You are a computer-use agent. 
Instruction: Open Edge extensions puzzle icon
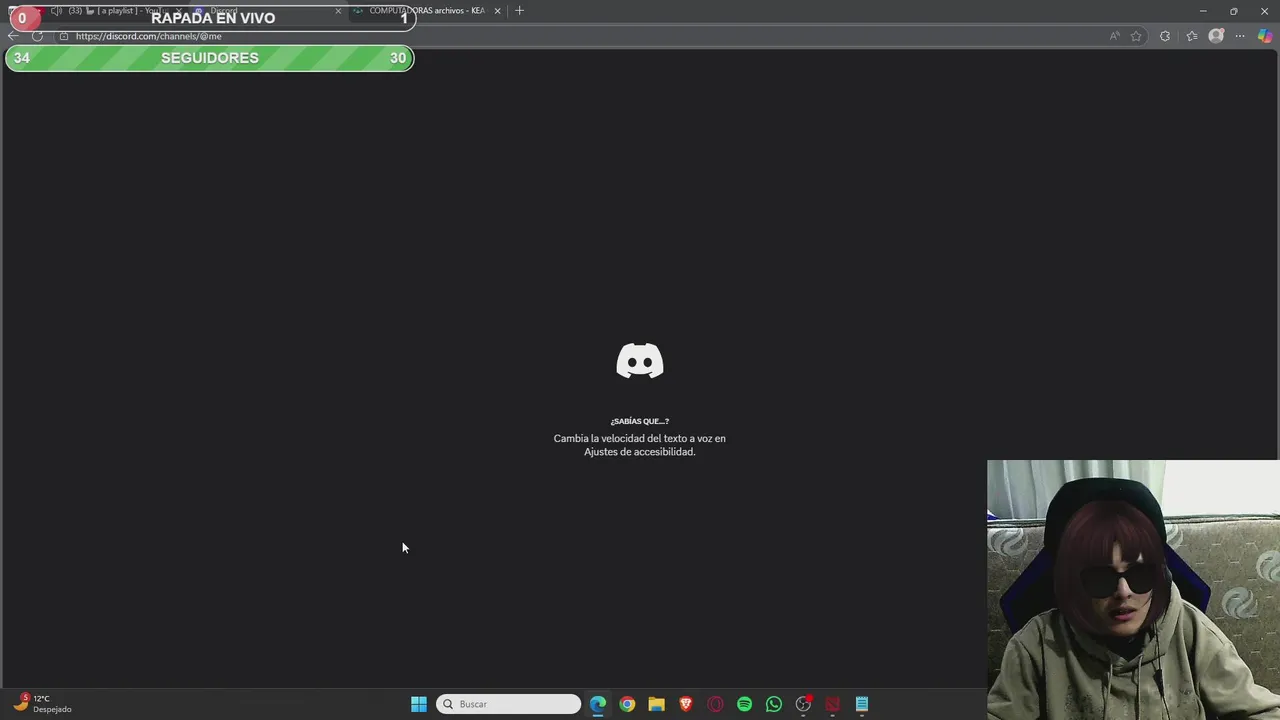point(1165,36)
